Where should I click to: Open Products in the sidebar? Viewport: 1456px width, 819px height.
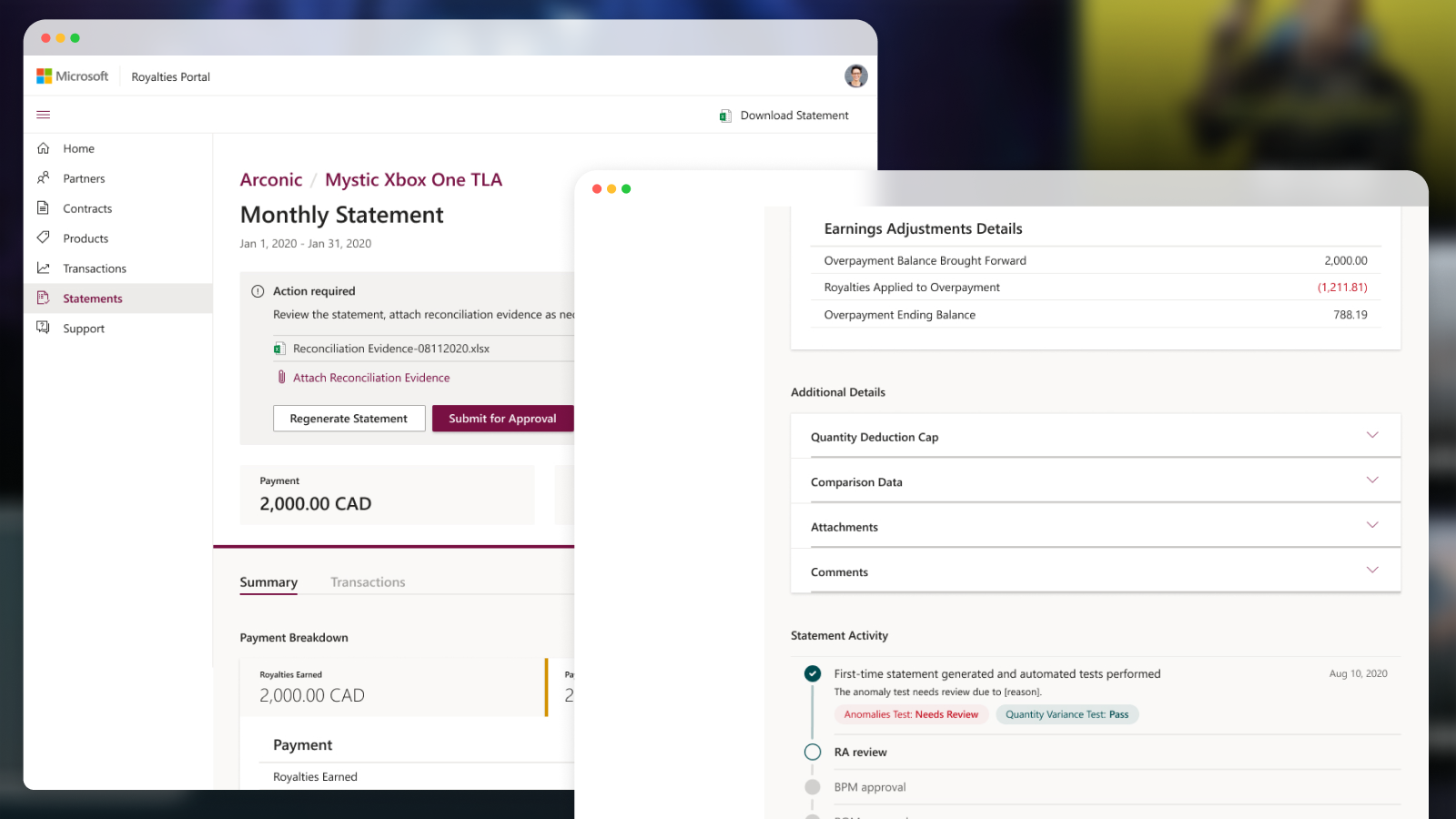(x=118, y=238)
